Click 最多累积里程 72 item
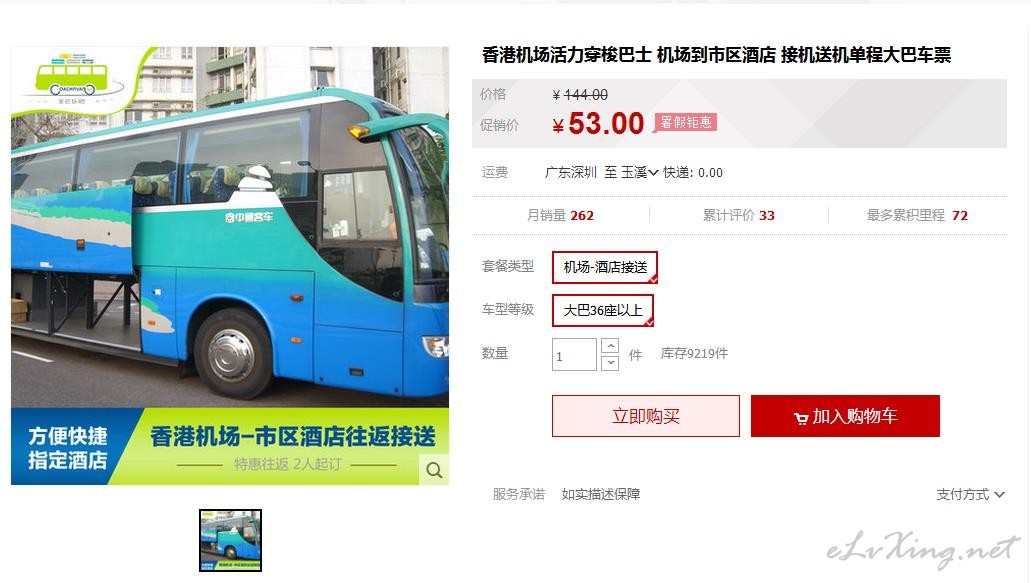The width and height of the screenshot is (1031, 583). tap(917, 216)
